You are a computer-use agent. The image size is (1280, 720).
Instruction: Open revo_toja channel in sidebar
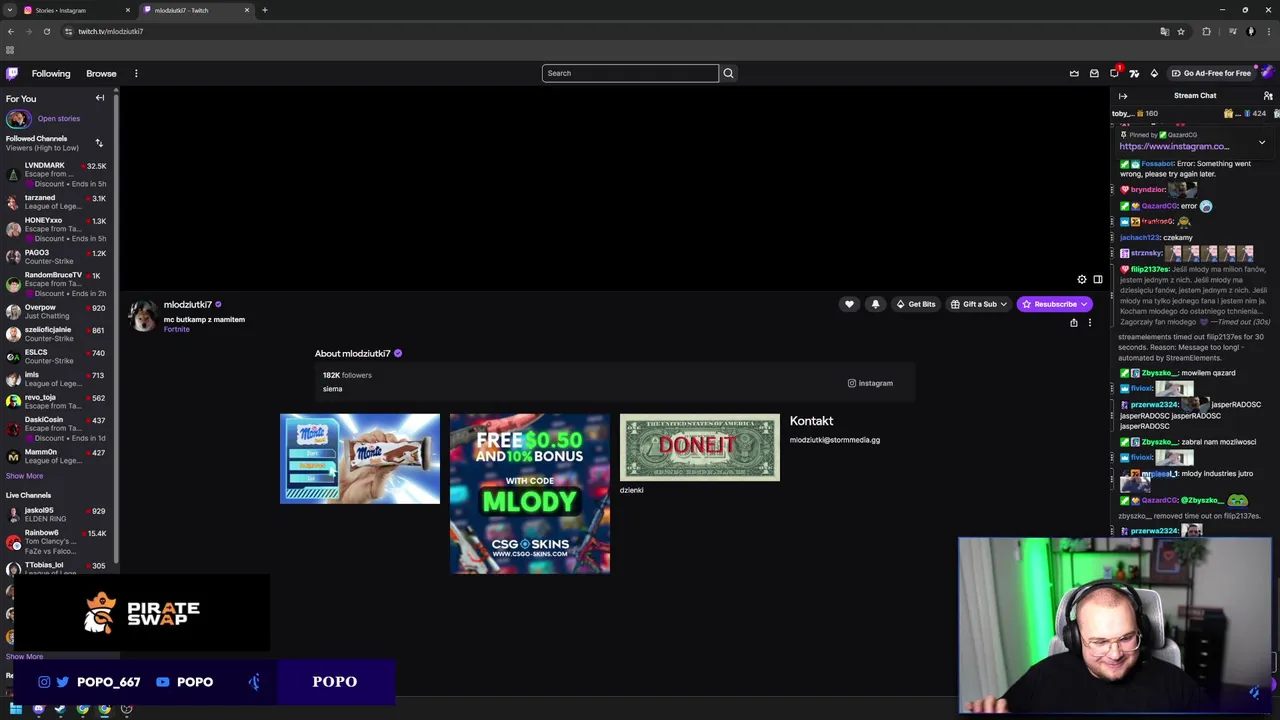coord(59,401)
